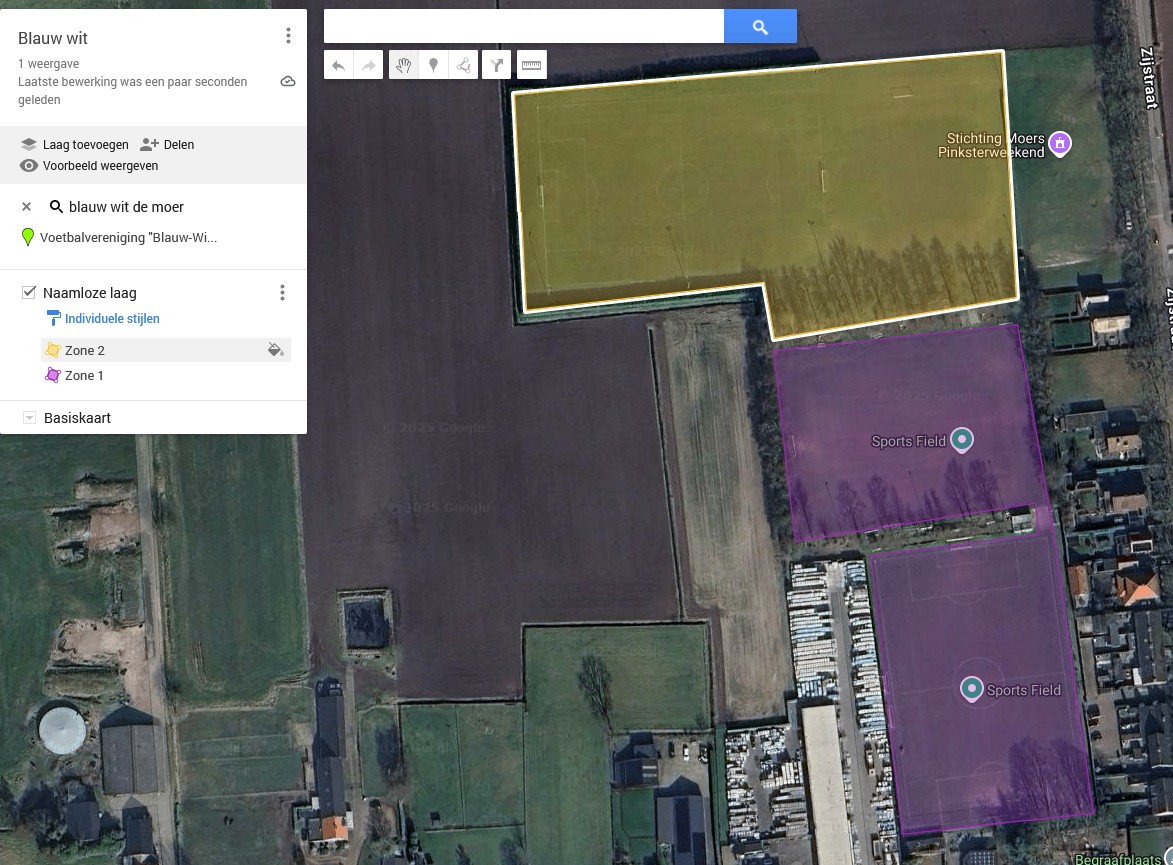Screen dimensions: 1173x865
Task: Open style paint bucket for Zone 2
Action: [275, 349]
